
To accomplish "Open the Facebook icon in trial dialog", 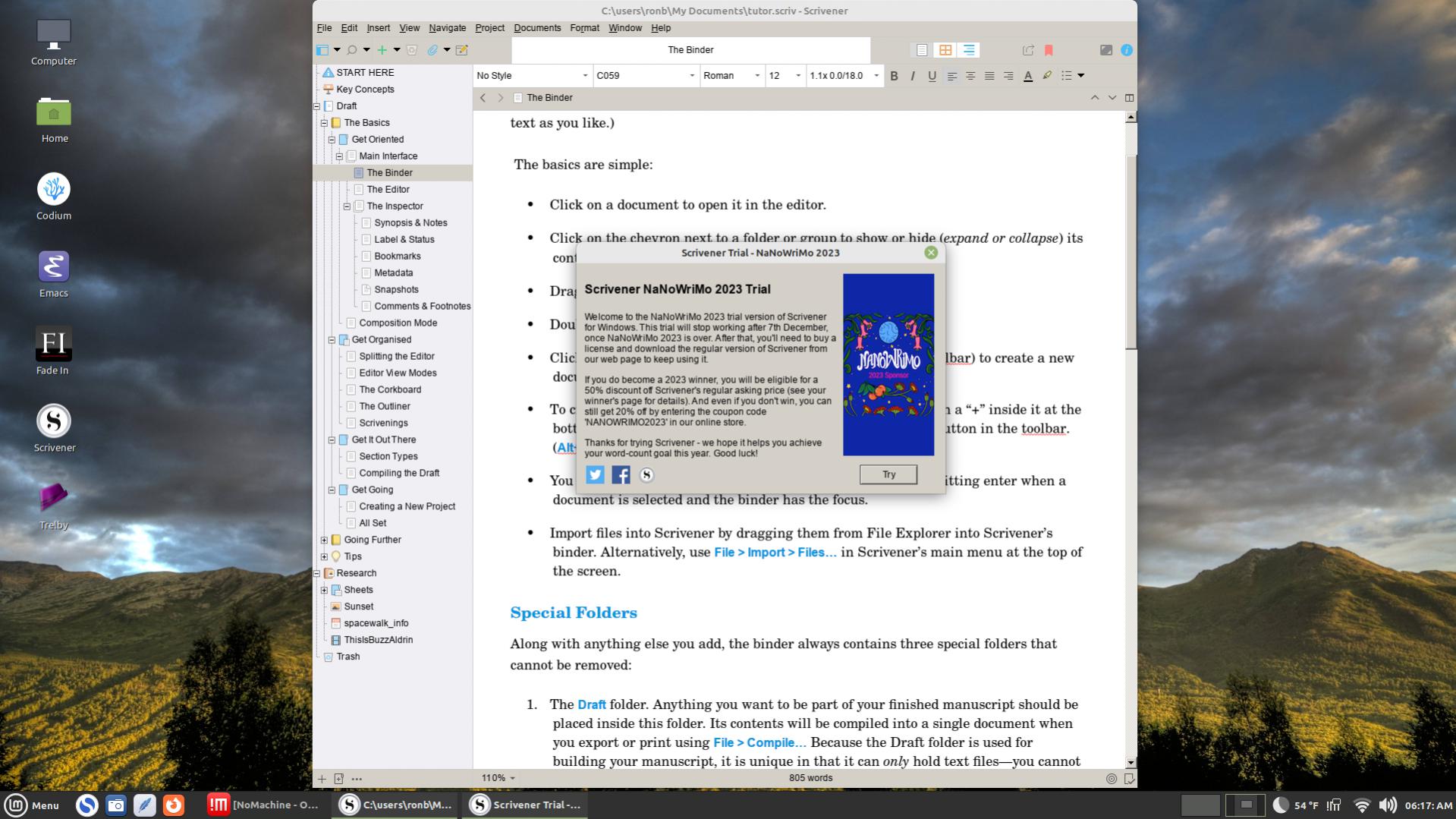I will (621, 475).
